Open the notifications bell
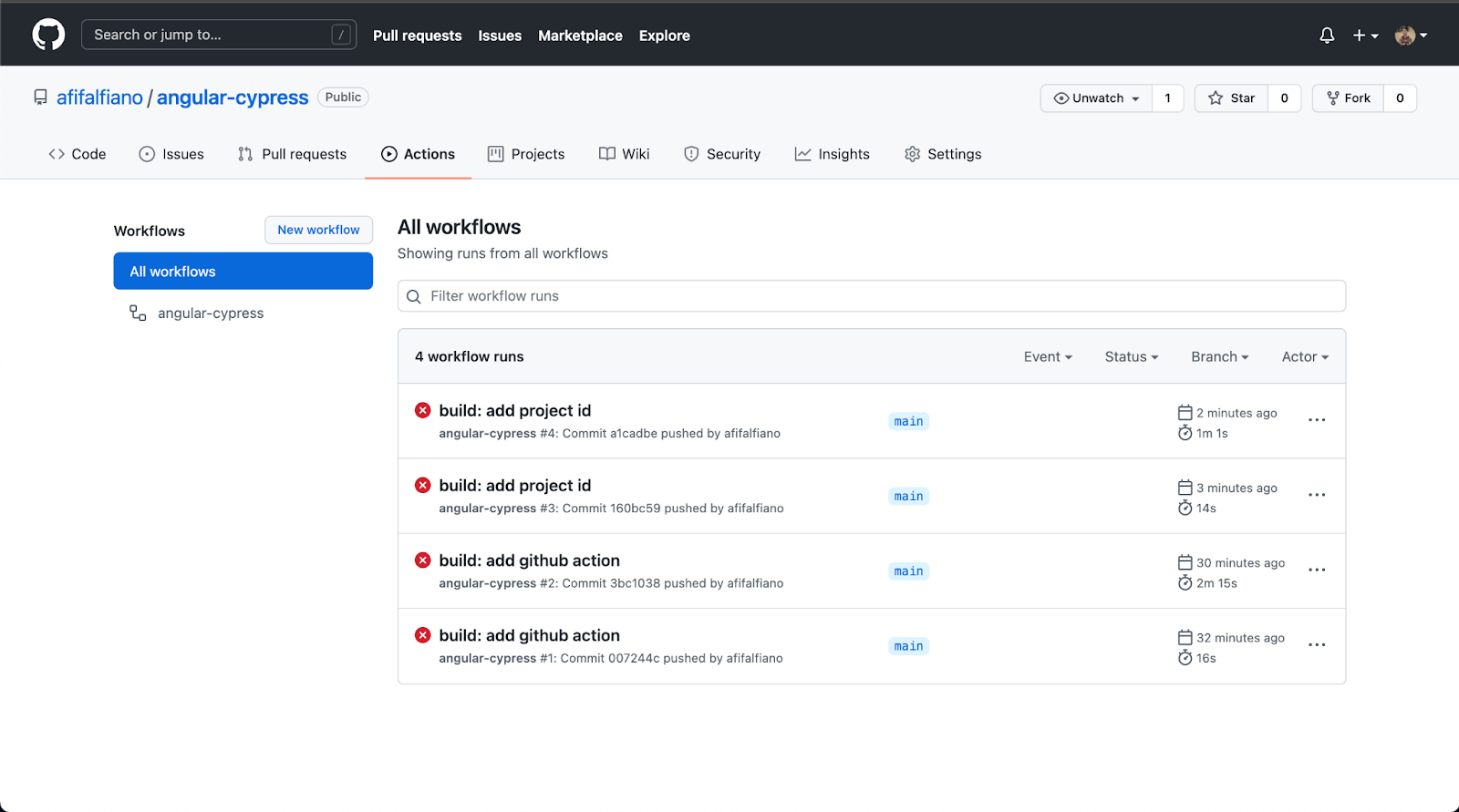 click(x=1327, y=36)
